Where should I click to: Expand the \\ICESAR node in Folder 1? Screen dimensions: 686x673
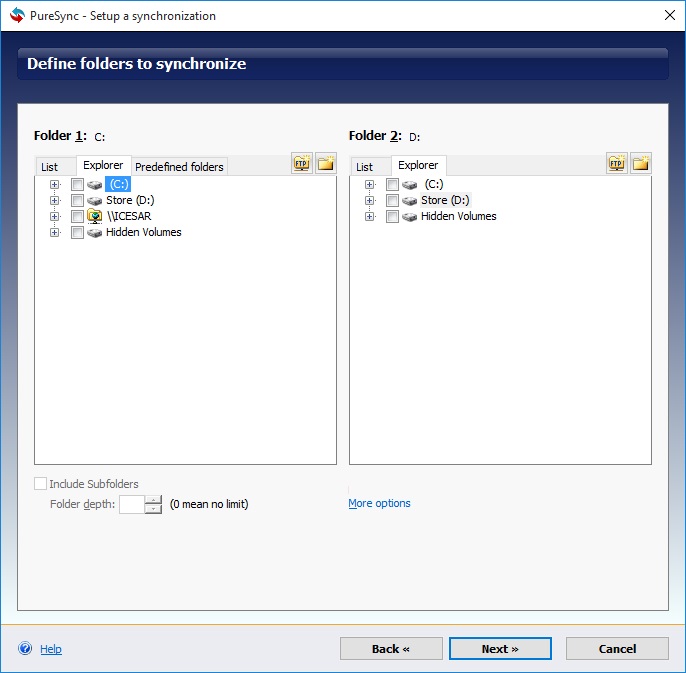point(54,216)
